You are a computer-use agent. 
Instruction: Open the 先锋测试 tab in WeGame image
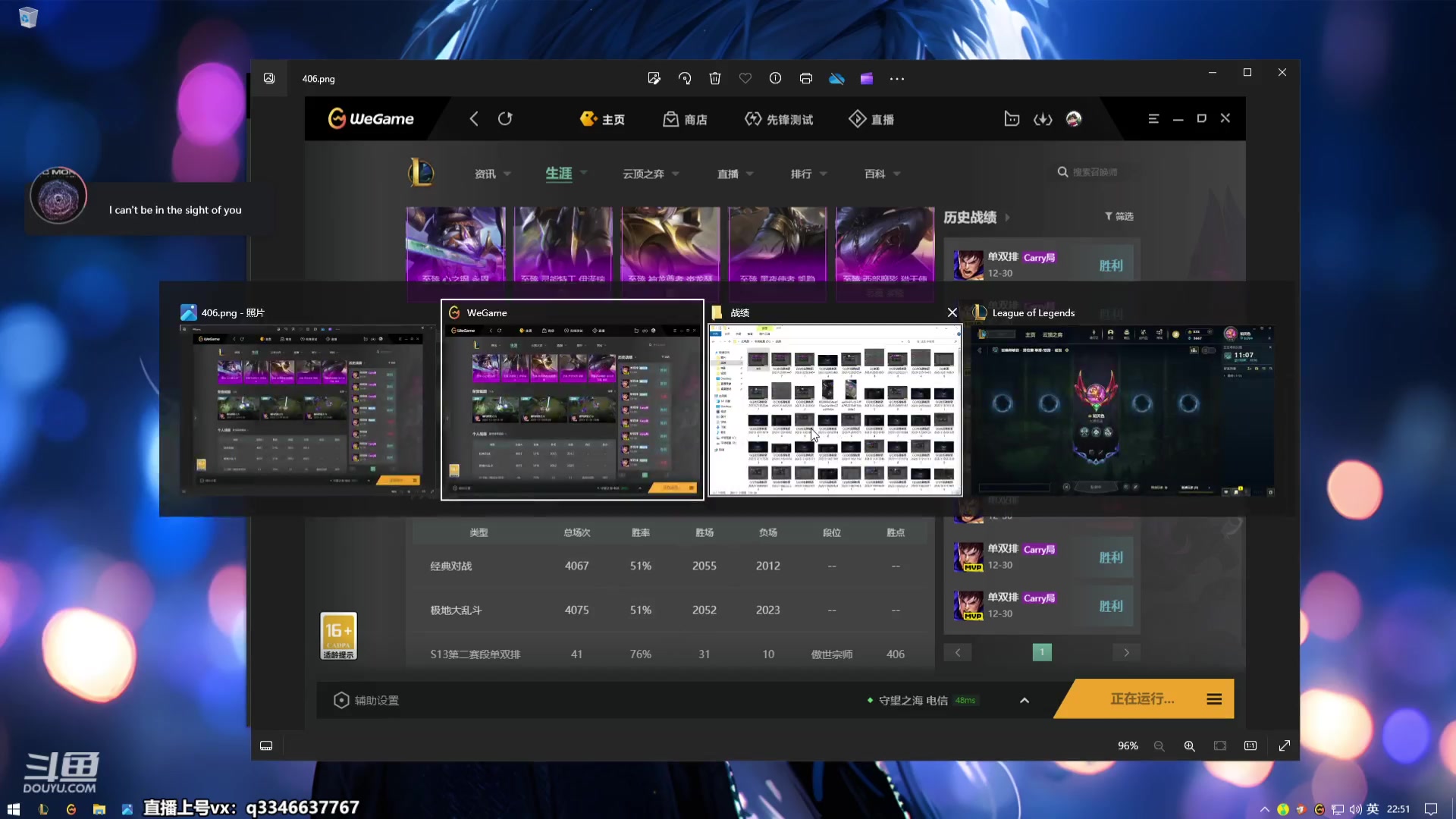tap(779, 119)
